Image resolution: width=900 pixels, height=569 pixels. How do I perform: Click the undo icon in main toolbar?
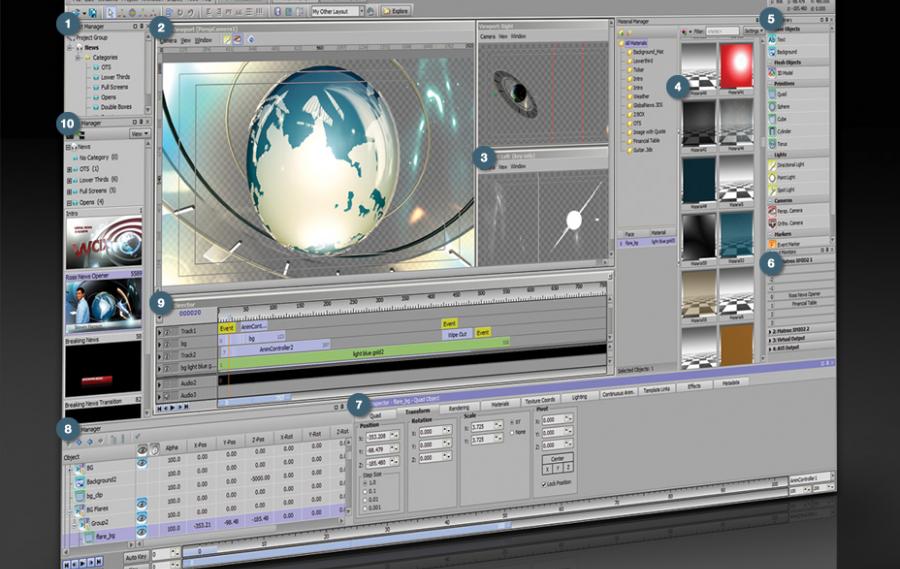180,11
